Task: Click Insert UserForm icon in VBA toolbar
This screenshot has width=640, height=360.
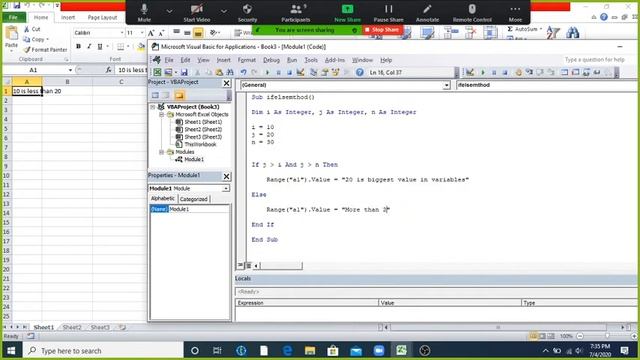Action: pos(168,72)
